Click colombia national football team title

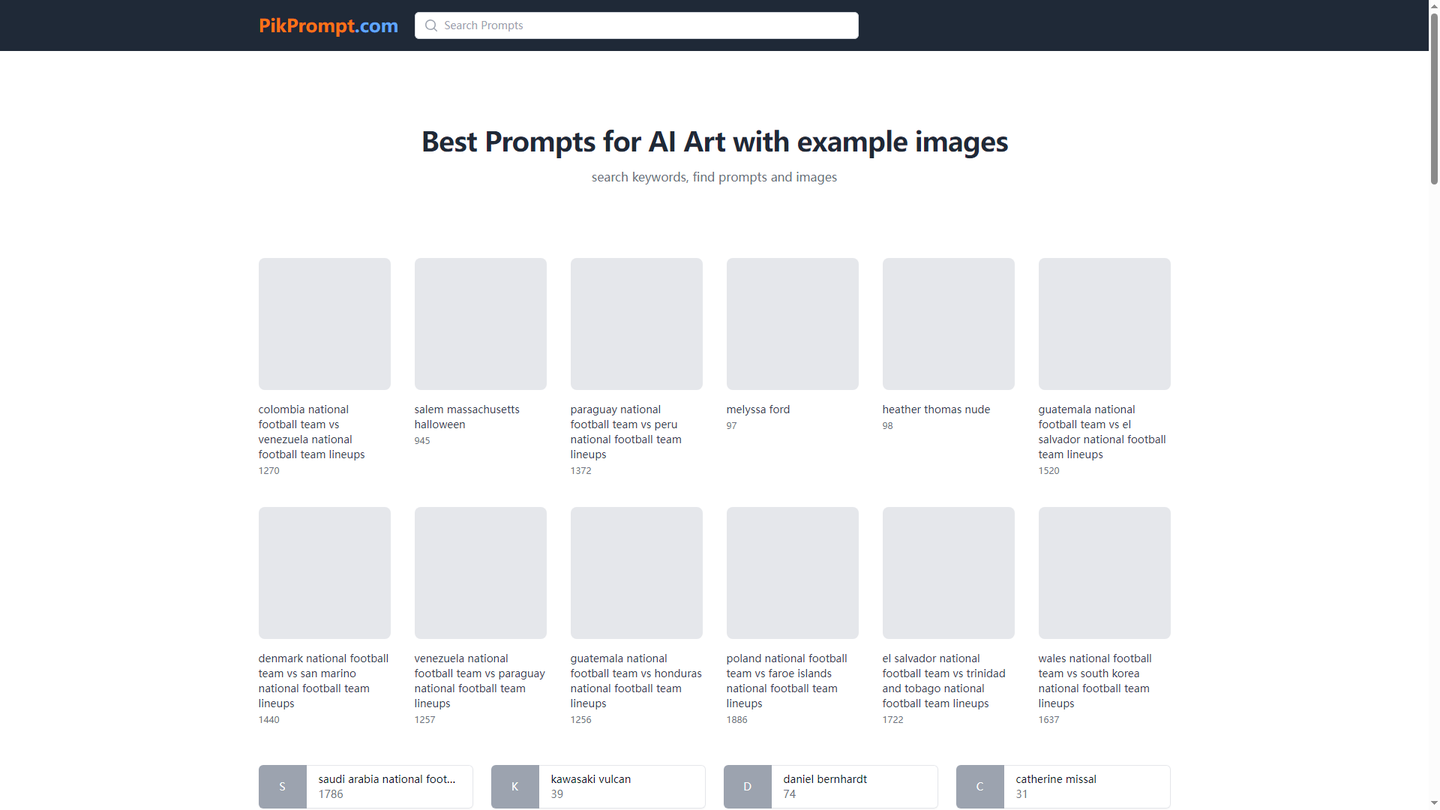coord(312,432)
